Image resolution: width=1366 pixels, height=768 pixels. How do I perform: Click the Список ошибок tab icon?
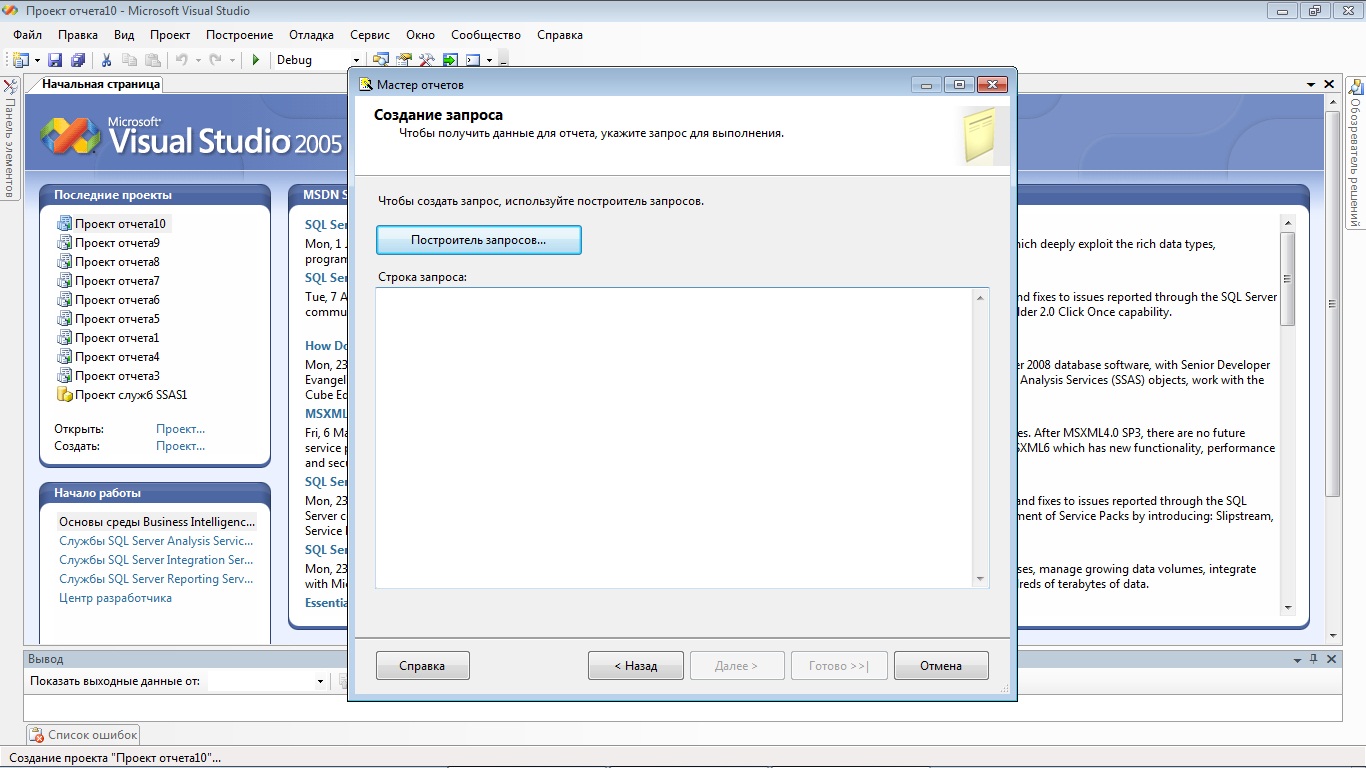[x=37, y=735]
